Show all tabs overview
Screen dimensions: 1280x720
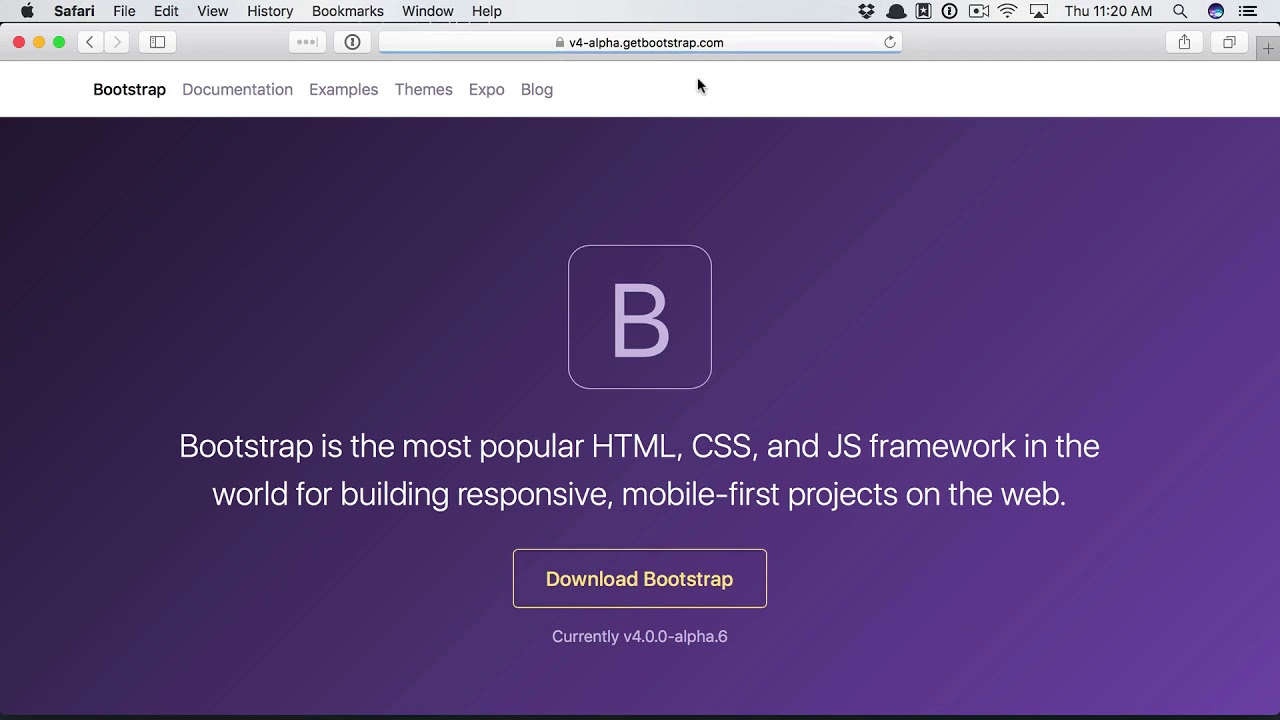click(1229, 42)
